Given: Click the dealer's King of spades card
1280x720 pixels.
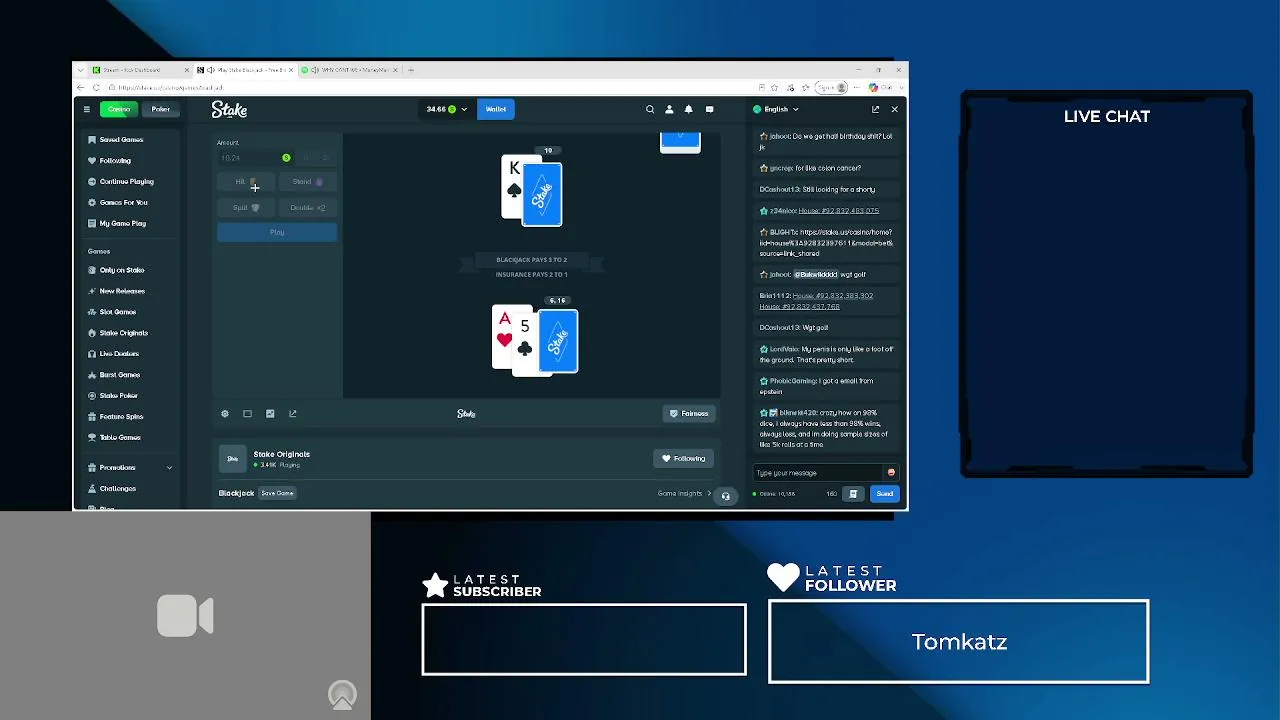Looking at the screenshot, I should pos(514,188).
